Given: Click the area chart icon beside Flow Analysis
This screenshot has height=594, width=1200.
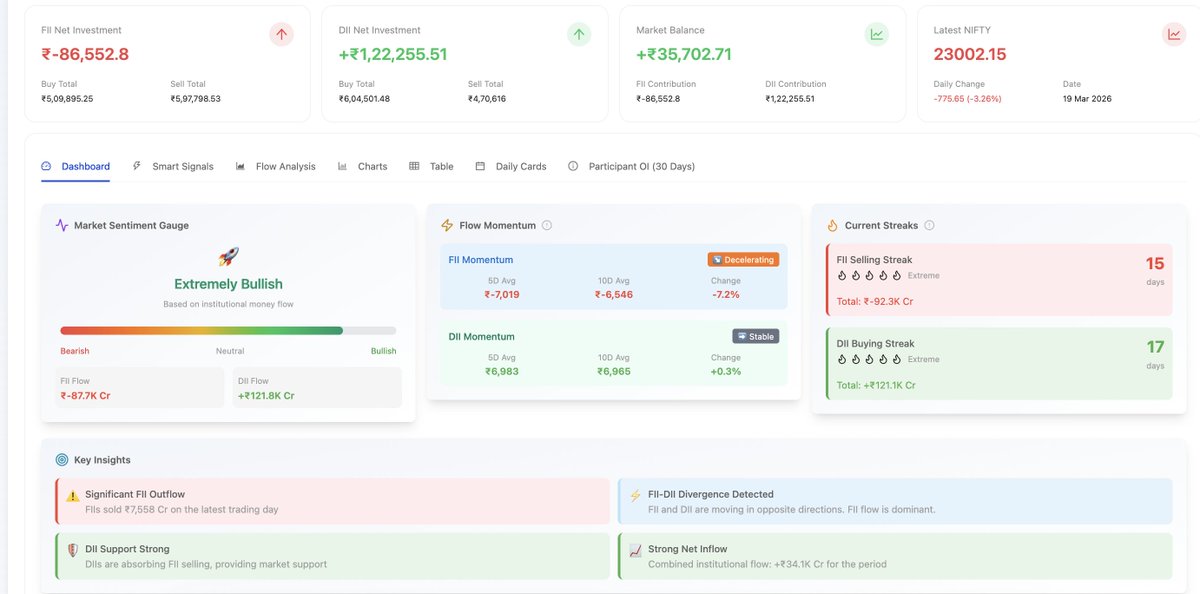Looking at the screenshot, I should pyautogui.click(x=240, y=166).
